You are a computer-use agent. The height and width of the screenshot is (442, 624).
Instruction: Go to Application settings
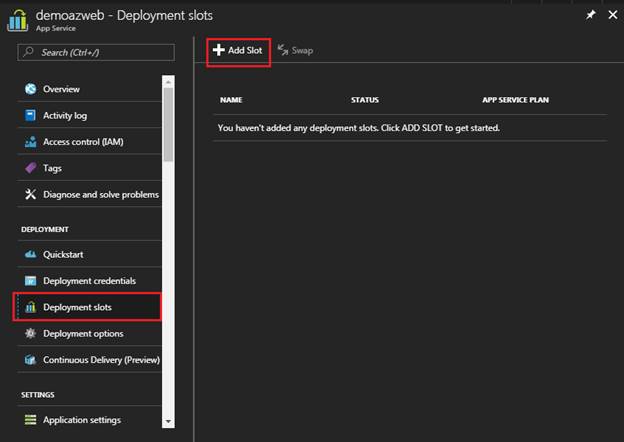click(81, 420)
